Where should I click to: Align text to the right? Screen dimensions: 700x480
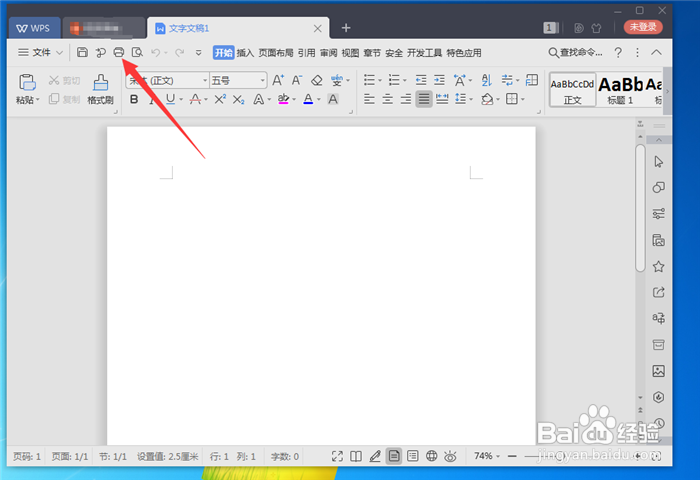(405, 99)
